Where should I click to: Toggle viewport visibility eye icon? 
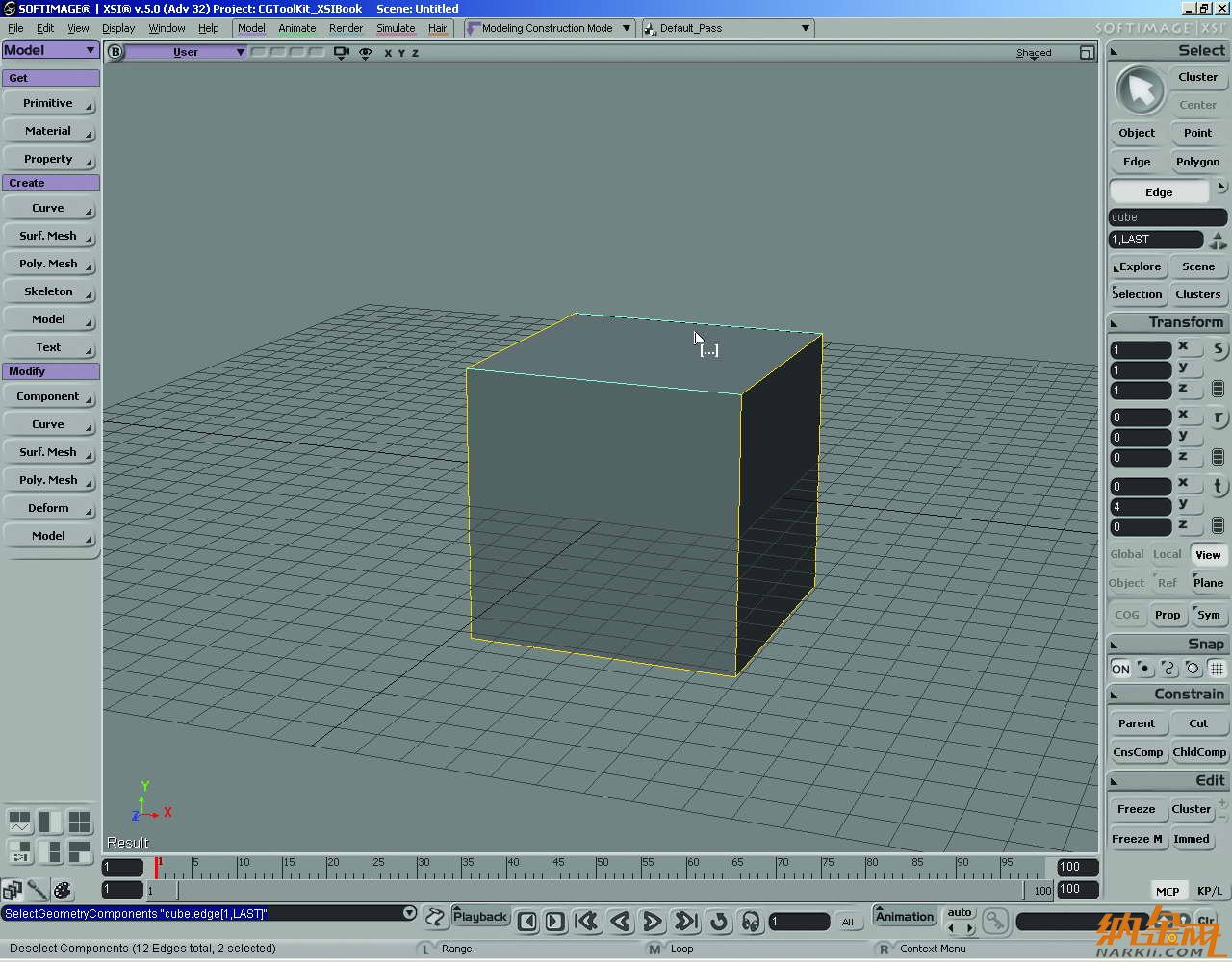click(x=366, y=53)
